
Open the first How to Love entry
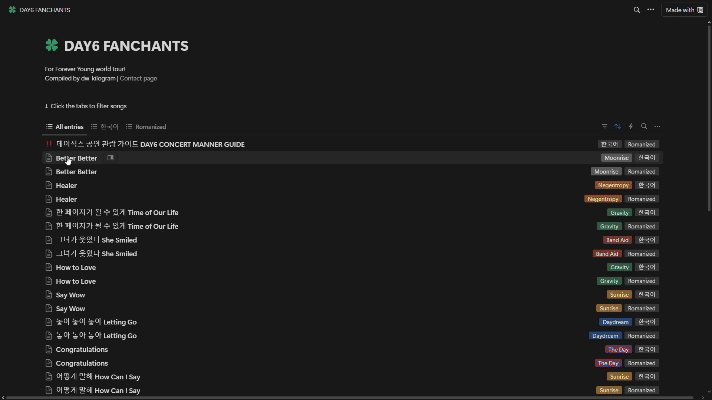tap(76, 267)
